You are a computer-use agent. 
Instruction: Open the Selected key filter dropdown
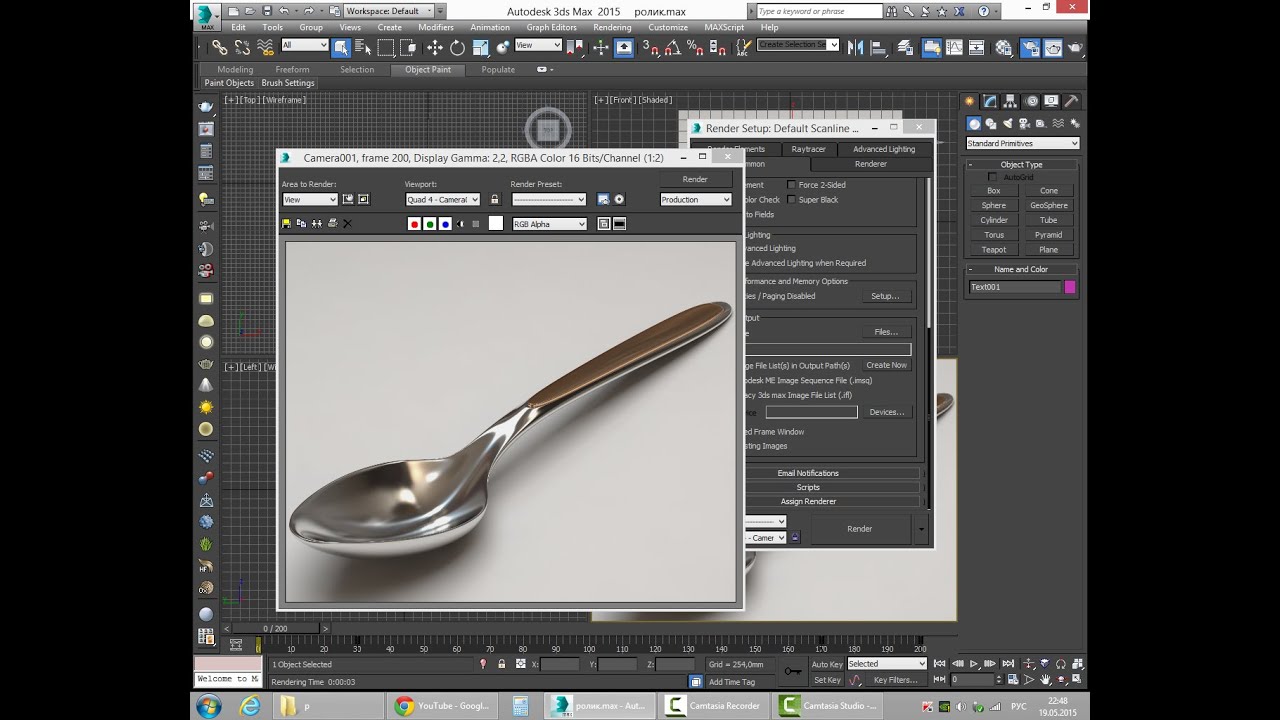pyautogui.click(x=887, y=664)
